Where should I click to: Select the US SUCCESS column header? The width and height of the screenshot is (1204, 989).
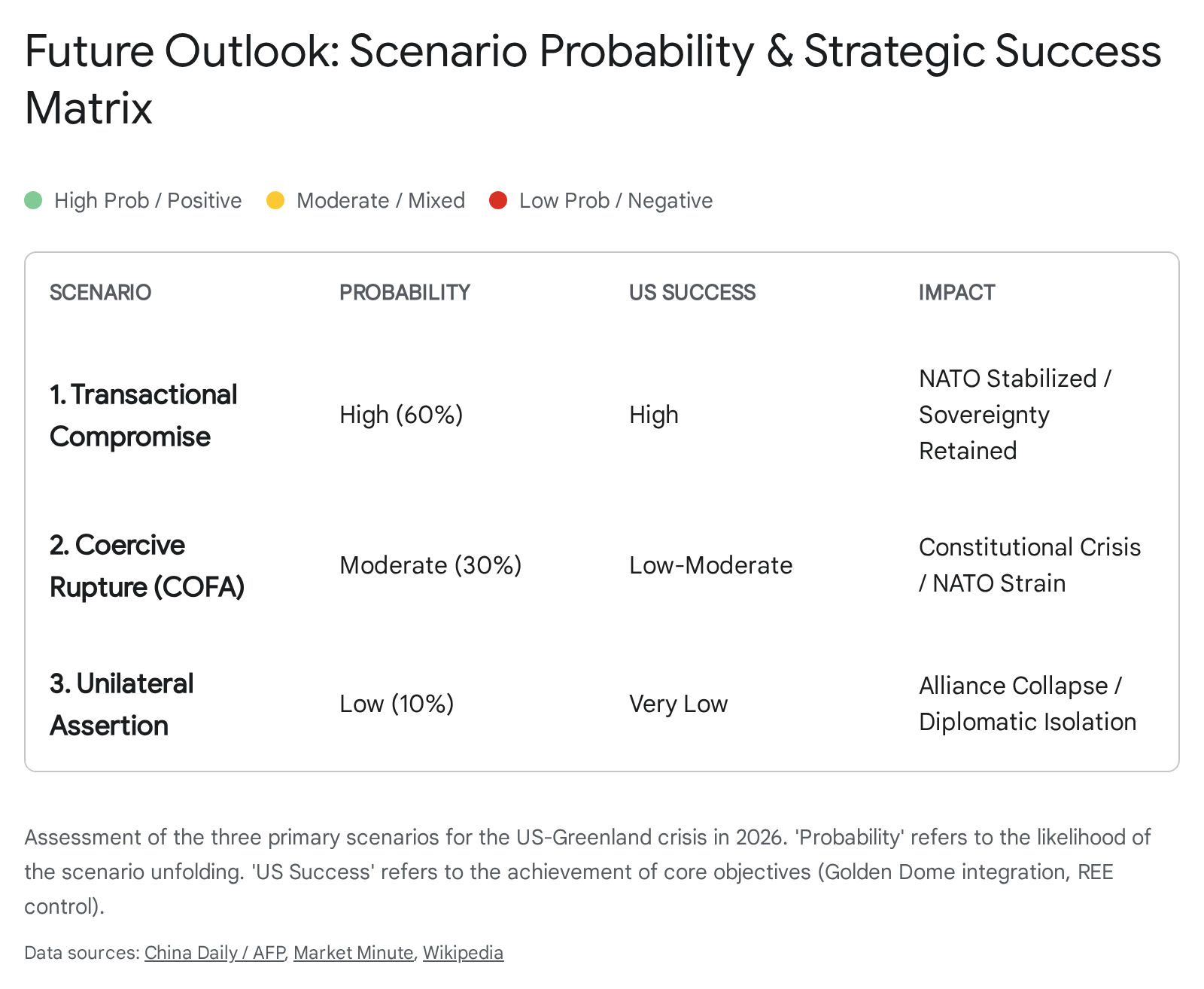pos(692,292)
